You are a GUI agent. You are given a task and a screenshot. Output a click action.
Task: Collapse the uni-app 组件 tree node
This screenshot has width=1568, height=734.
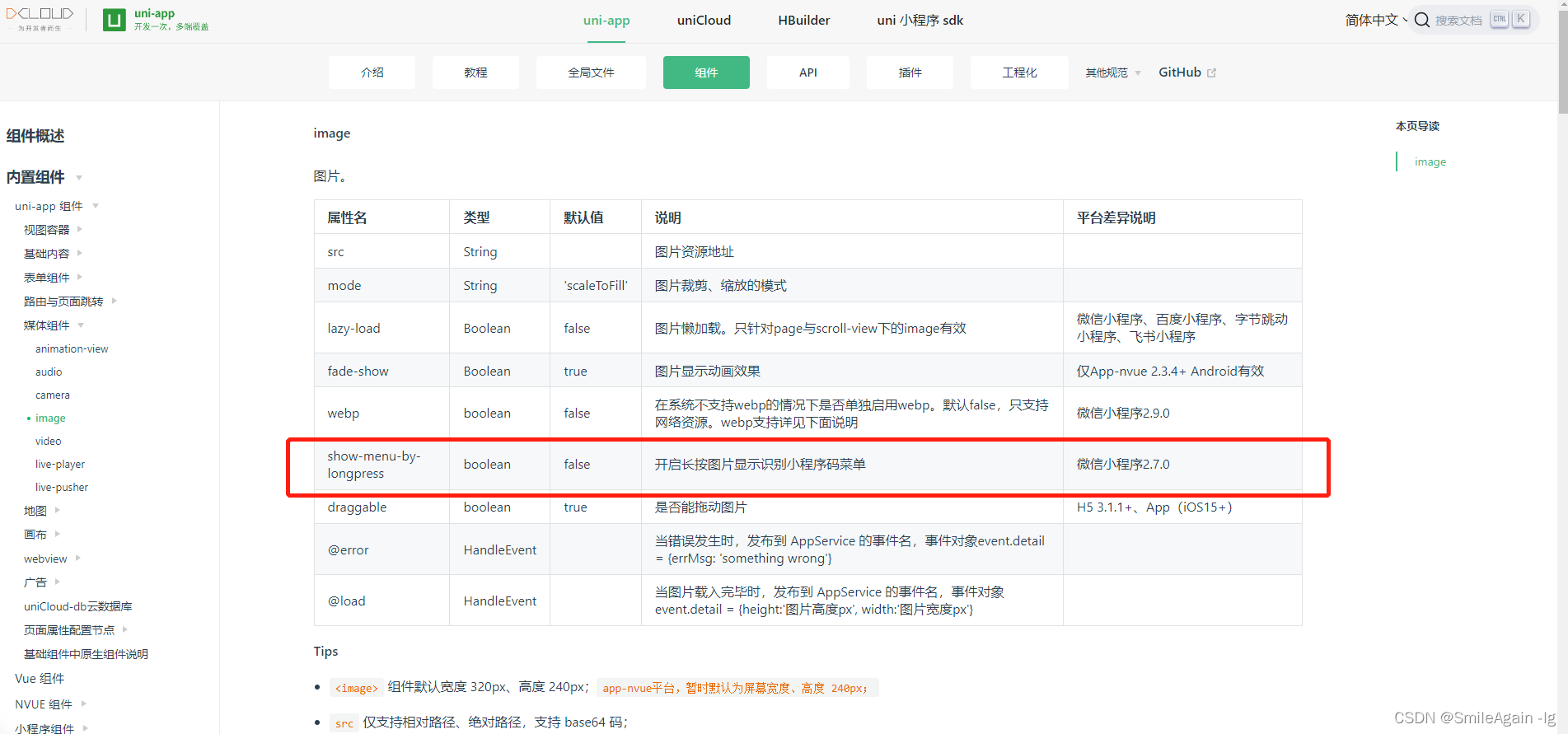point(96,206)
